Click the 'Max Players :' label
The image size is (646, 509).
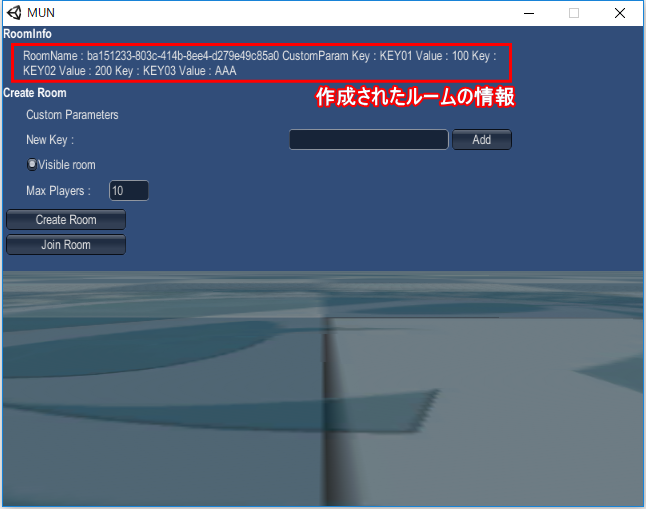click(58, 191)
